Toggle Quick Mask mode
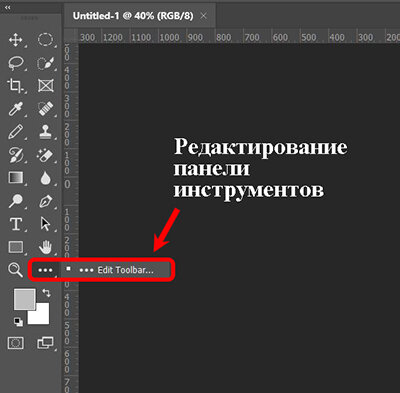 [x=16, y=343]
